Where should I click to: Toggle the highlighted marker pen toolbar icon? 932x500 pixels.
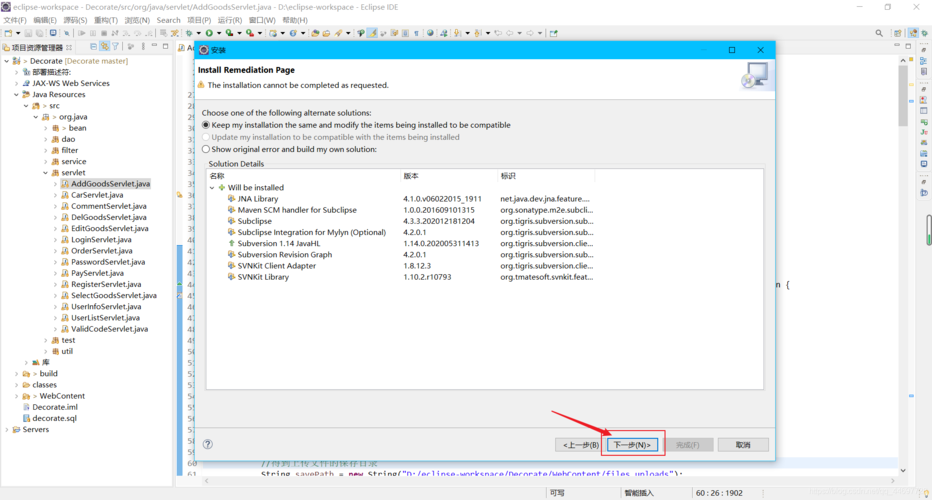pyautogui.click(x=372, y=33)
